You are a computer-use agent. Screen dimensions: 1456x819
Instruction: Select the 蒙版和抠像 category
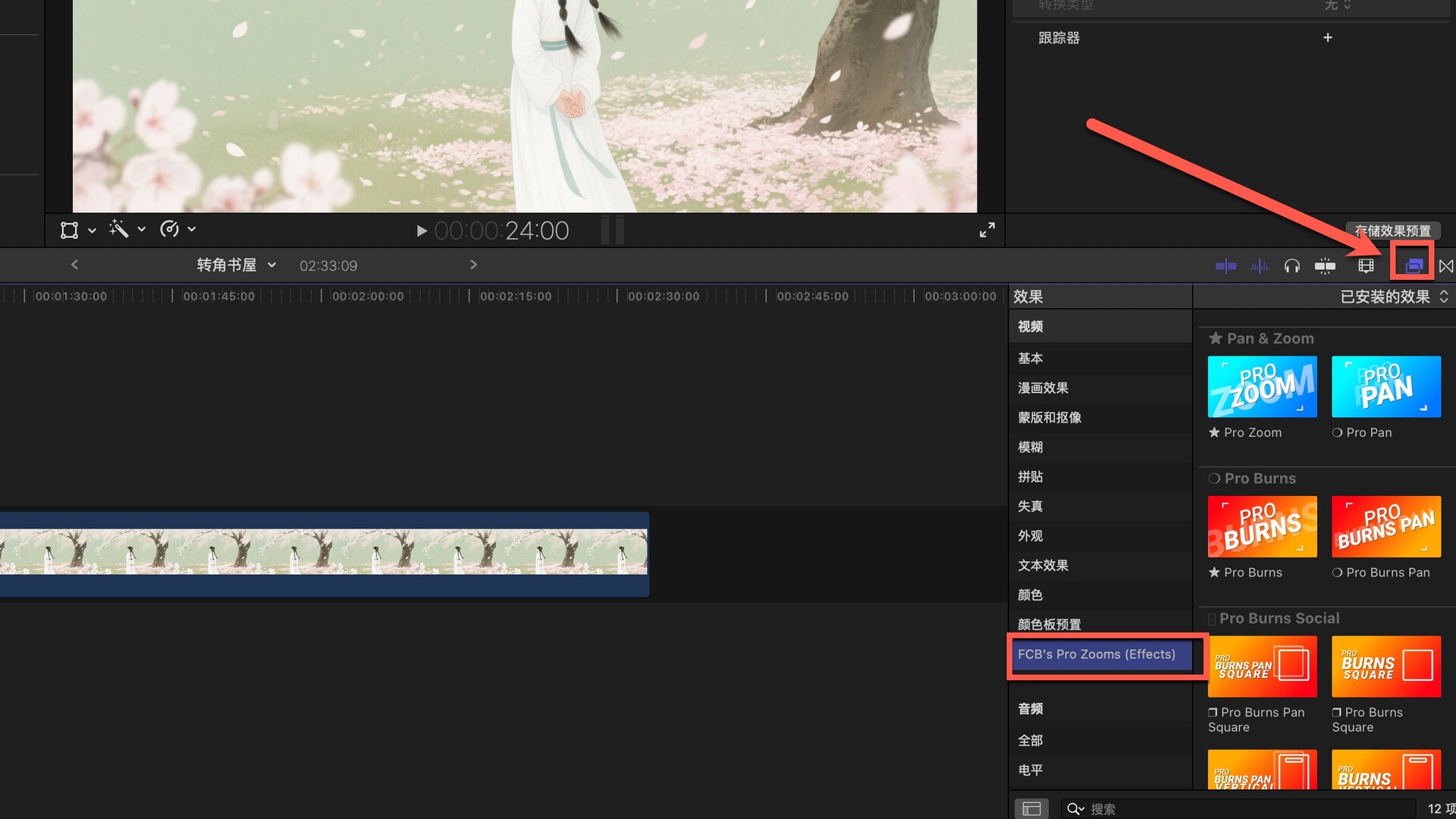[1100, 418]
